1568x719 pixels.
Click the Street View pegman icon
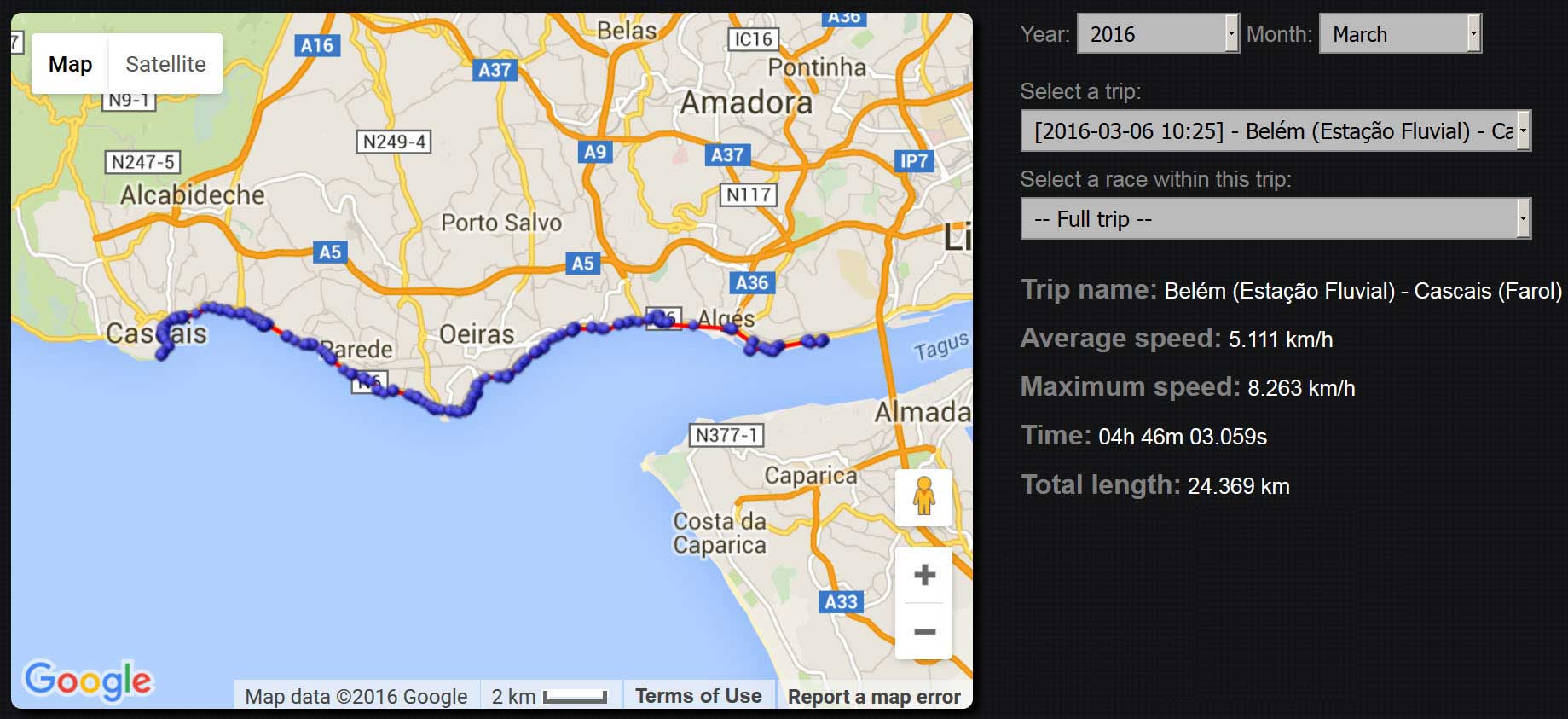pyautogui.click(x=924, y=496)
